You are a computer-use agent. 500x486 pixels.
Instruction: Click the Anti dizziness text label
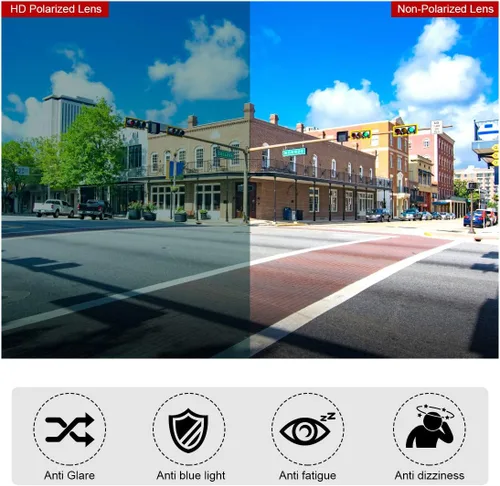coord(429,475)
